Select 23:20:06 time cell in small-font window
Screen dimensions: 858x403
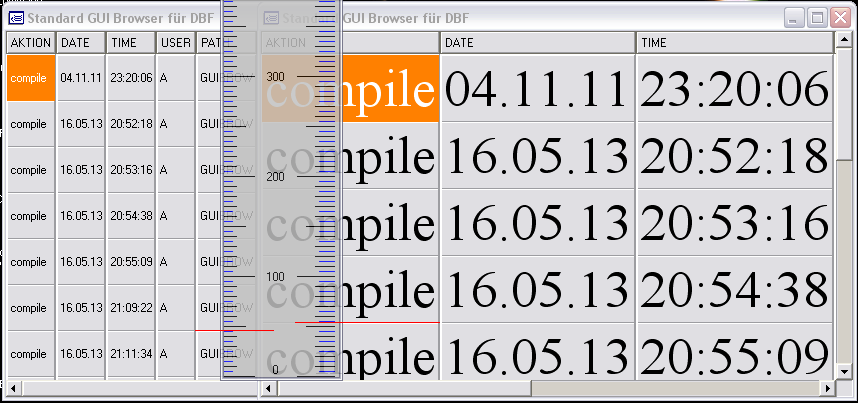131,78
